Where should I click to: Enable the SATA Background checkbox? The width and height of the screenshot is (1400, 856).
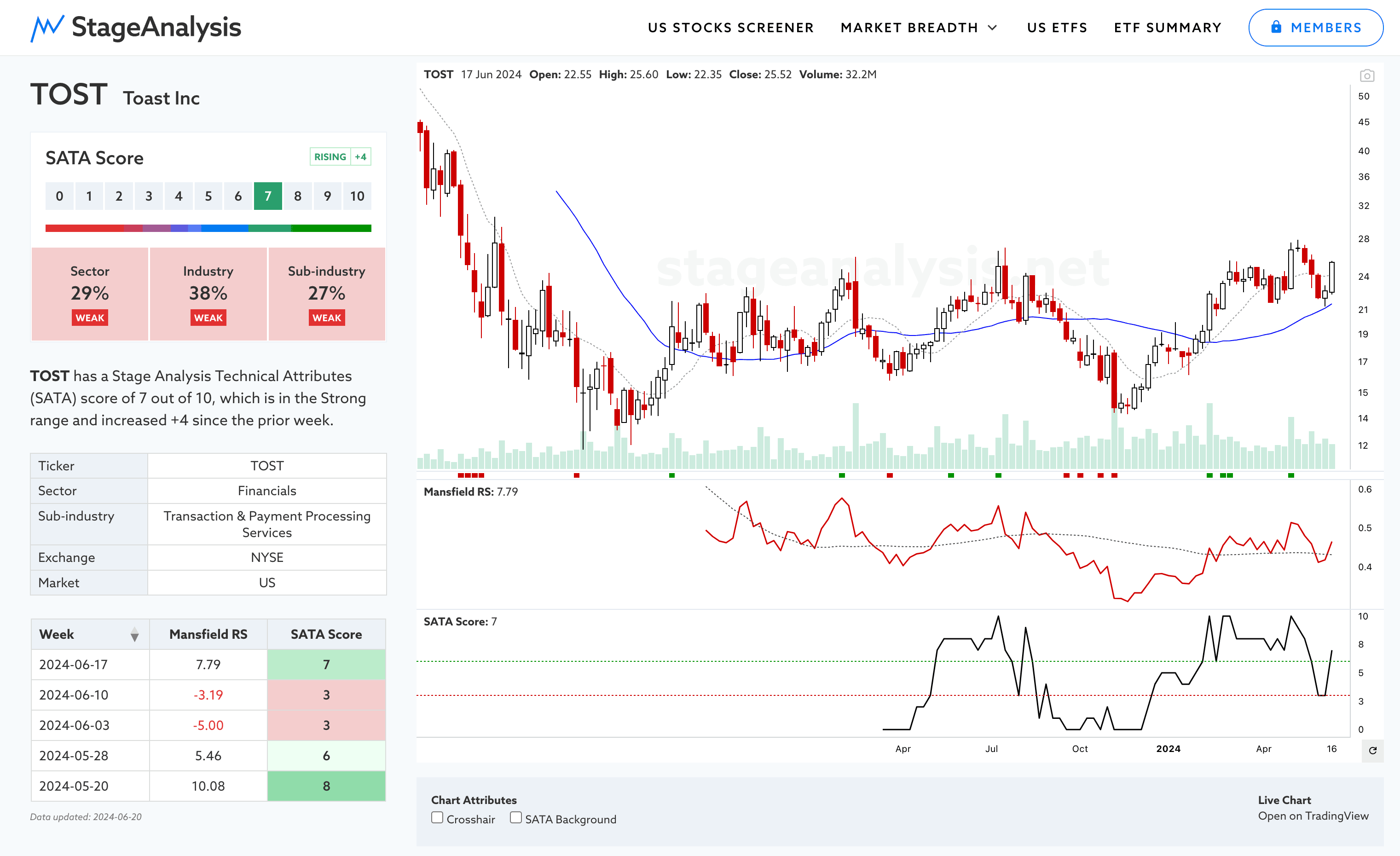515,818
